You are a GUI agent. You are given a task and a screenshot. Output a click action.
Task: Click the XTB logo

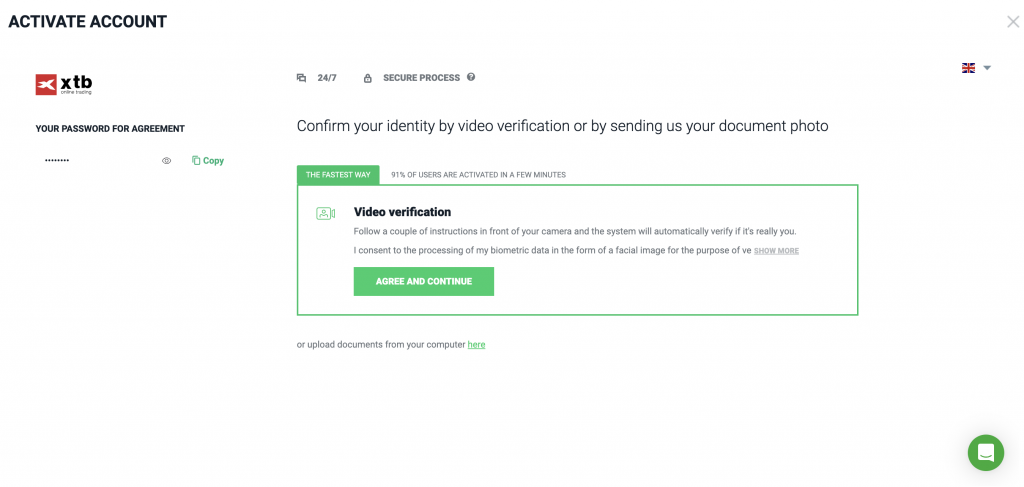(64, 84)
